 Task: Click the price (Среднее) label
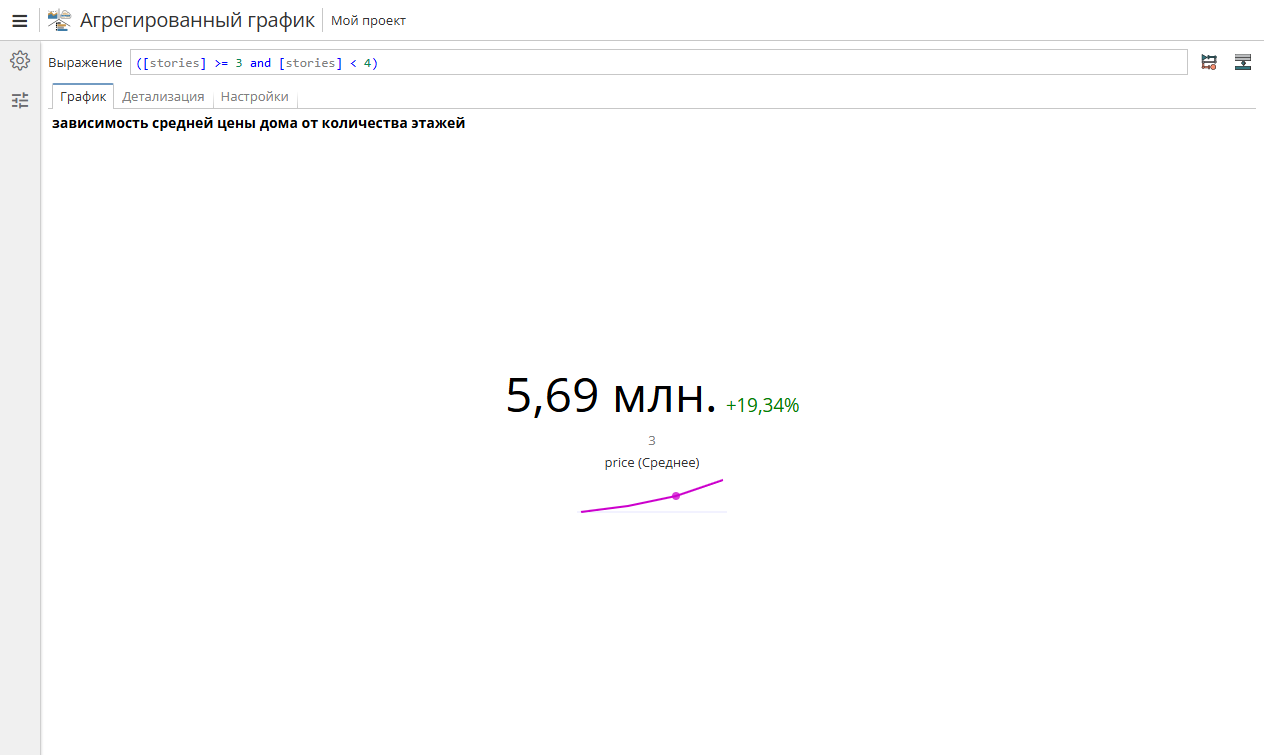click(651, 462)
